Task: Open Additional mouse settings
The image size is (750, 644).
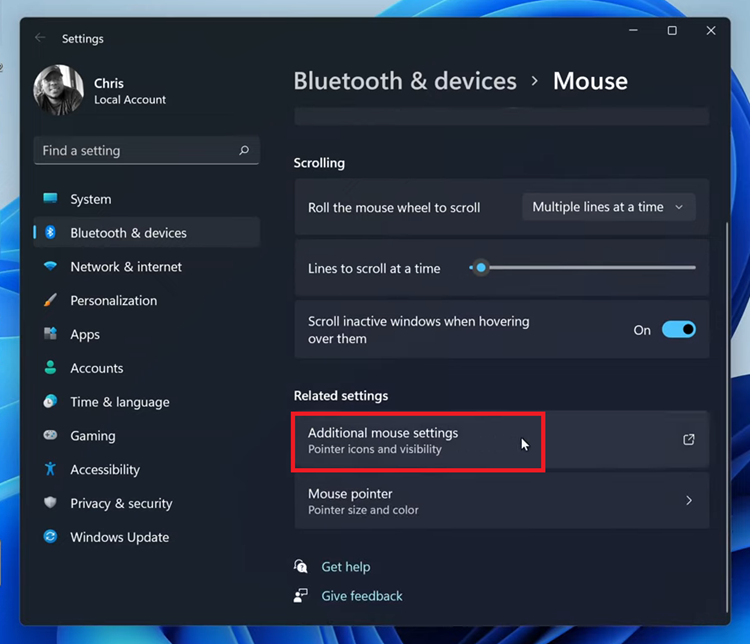Action: click(x=502, y=440)
